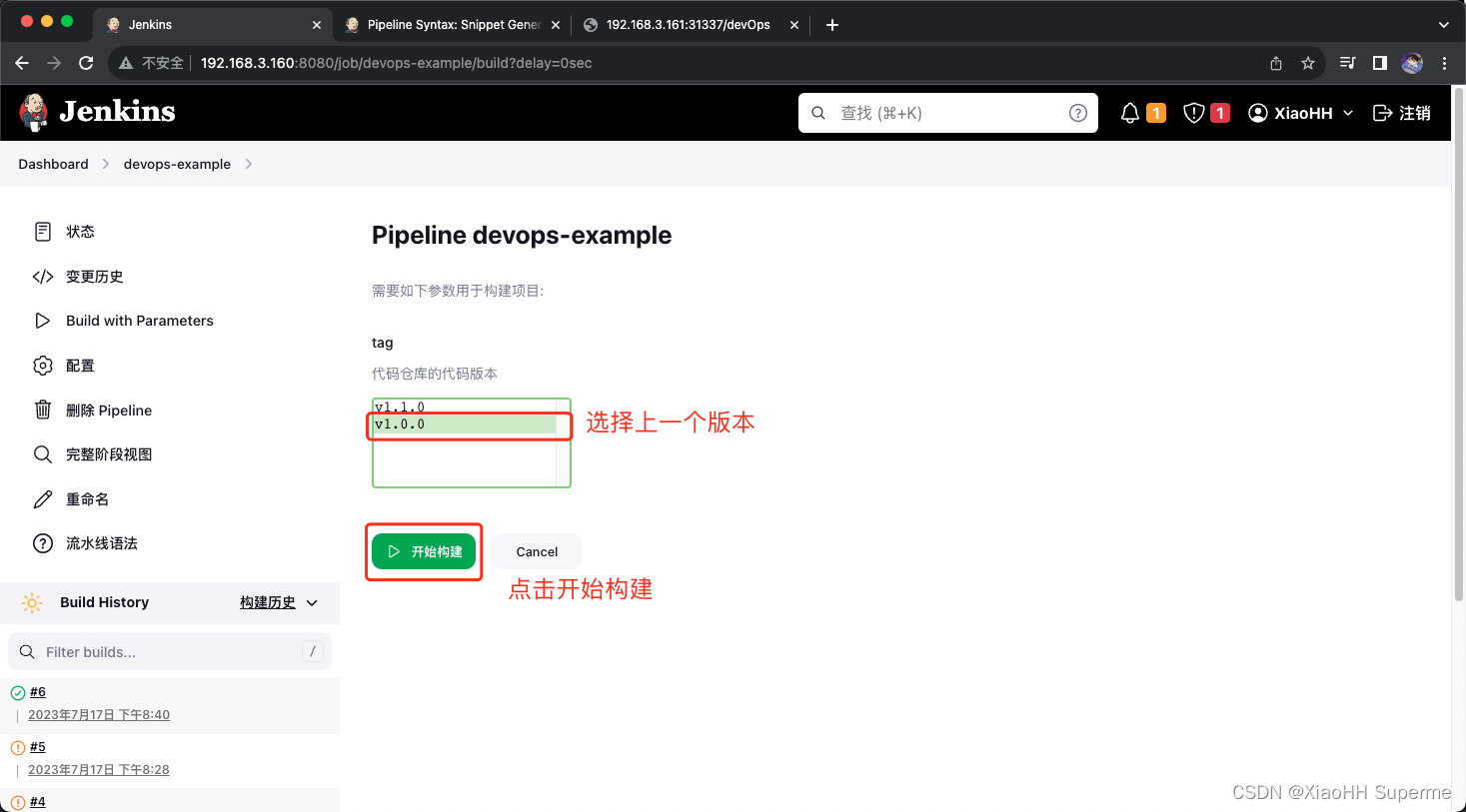Expand the Build History chevron
The image size is (1466, 812).
[312, 602]
